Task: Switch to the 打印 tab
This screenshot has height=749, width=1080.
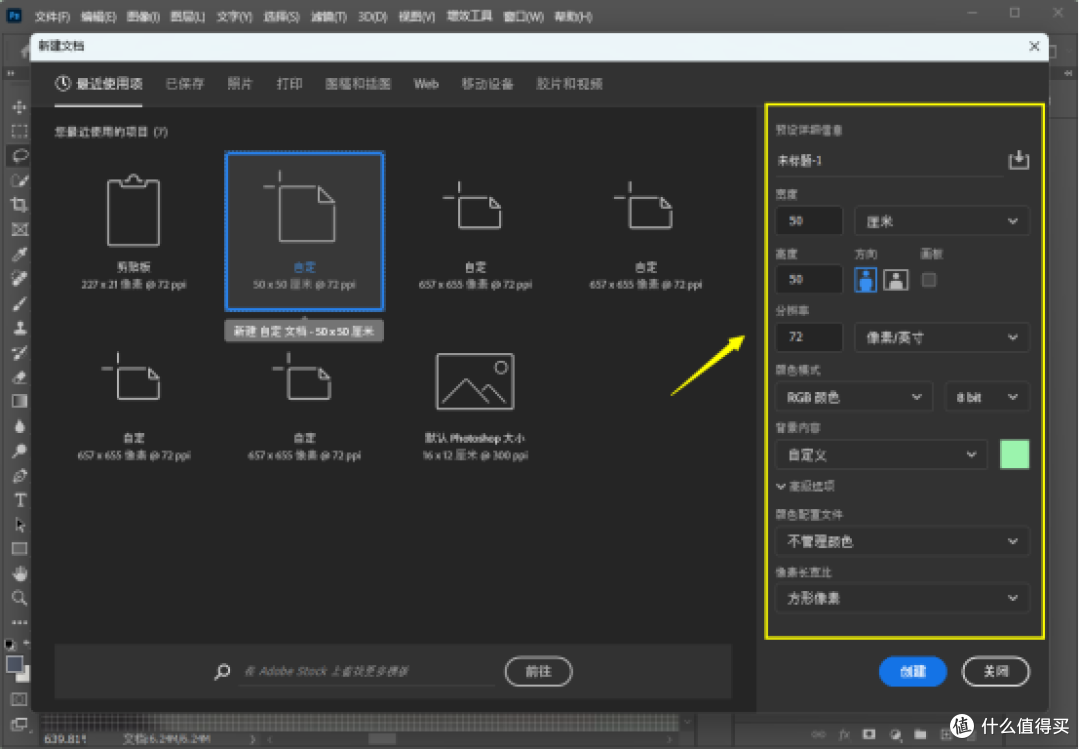Action: point(289,84)
